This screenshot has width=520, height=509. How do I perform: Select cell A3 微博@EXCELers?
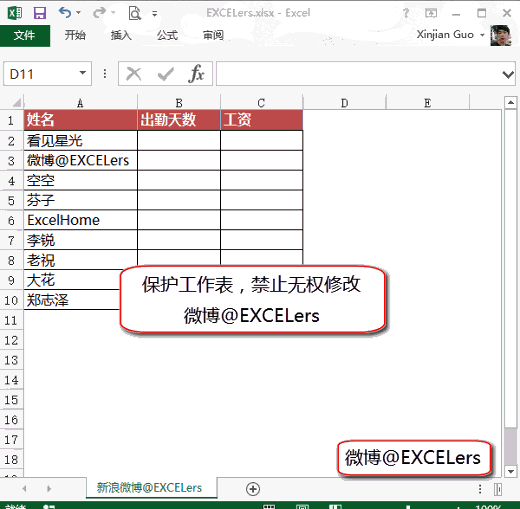coord(80,161)
